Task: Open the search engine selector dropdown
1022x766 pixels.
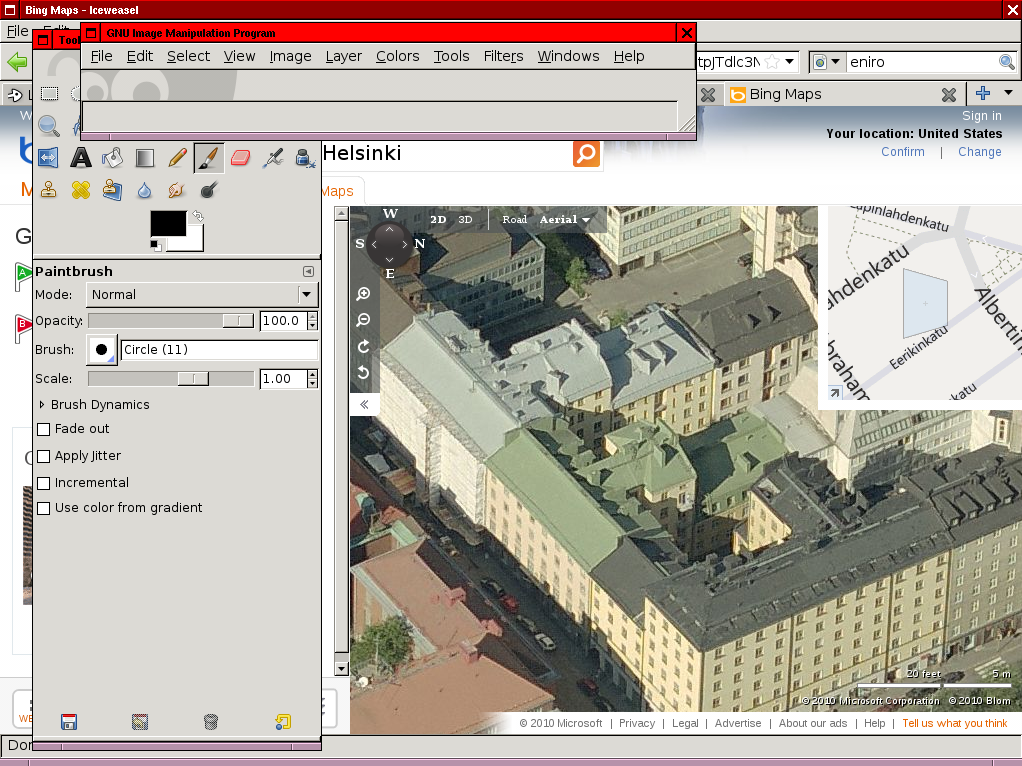Action: [827, 62]
